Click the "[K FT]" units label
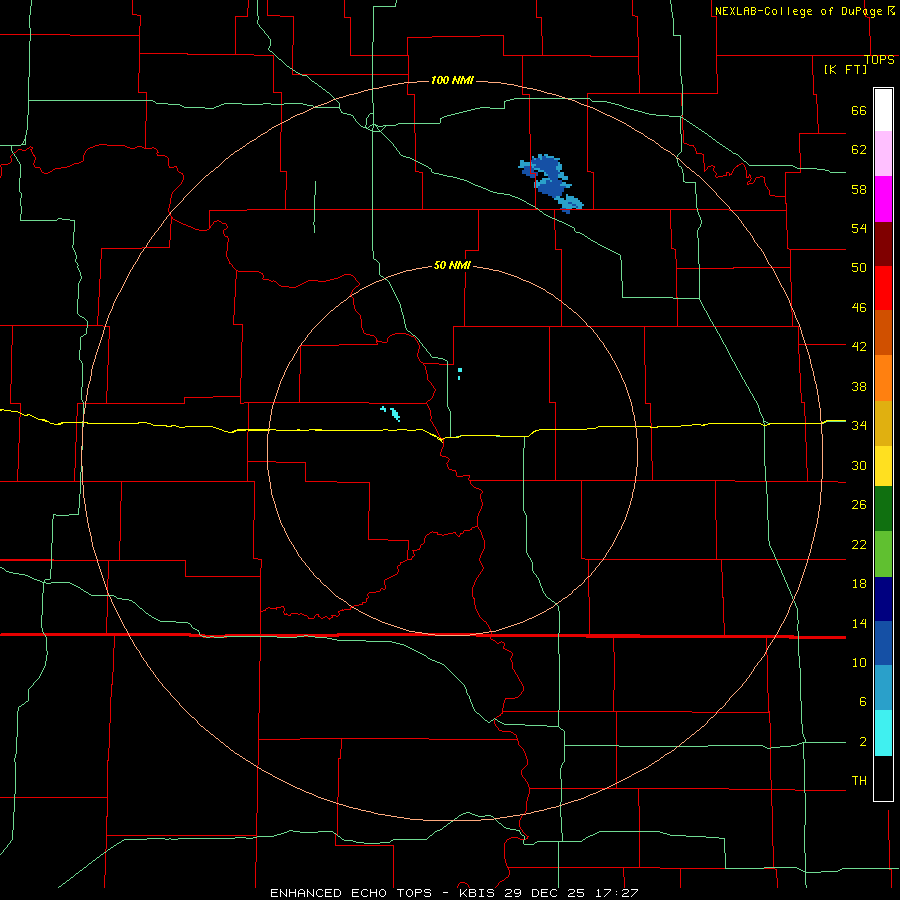The image size is (900, 900). tap(845, 69)
